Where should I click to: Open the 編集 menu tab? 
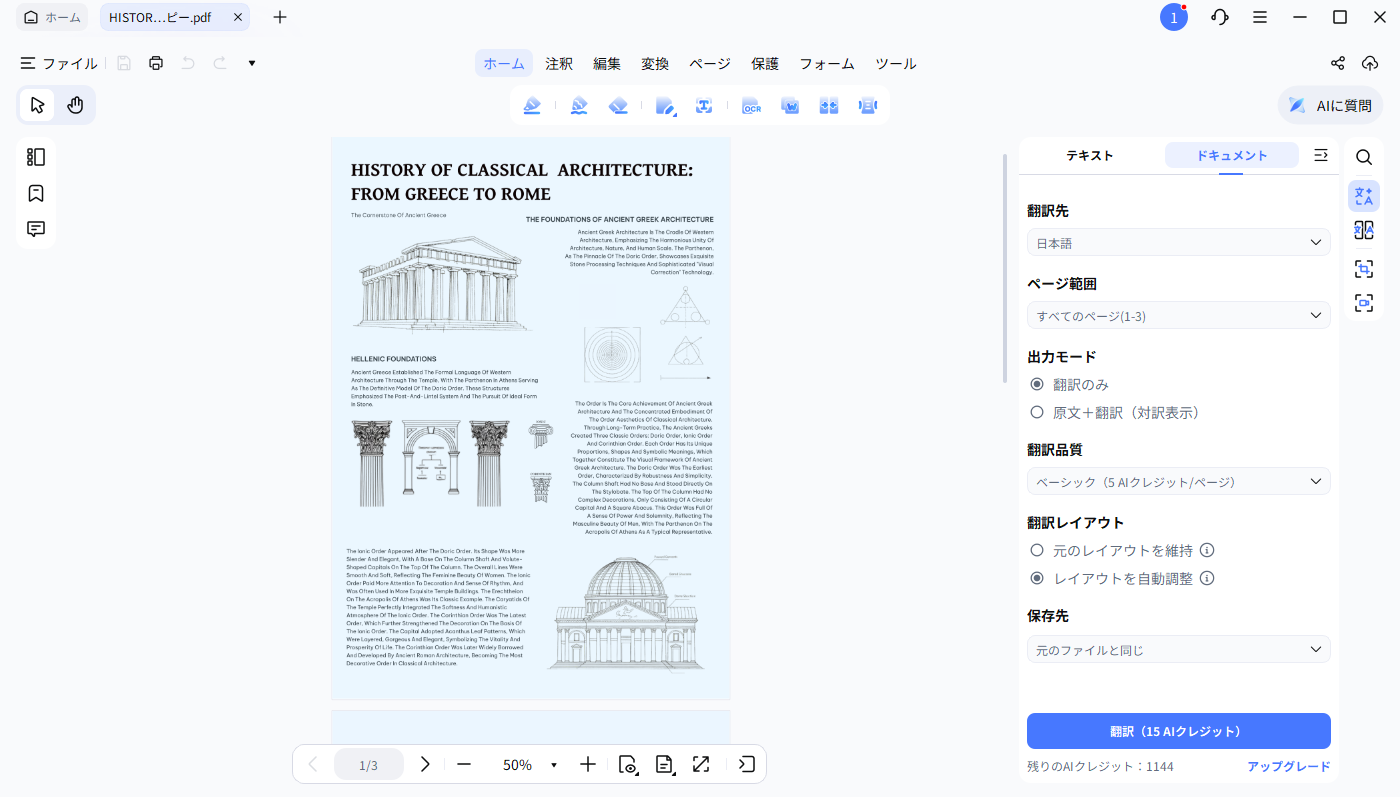pos(607,63)
